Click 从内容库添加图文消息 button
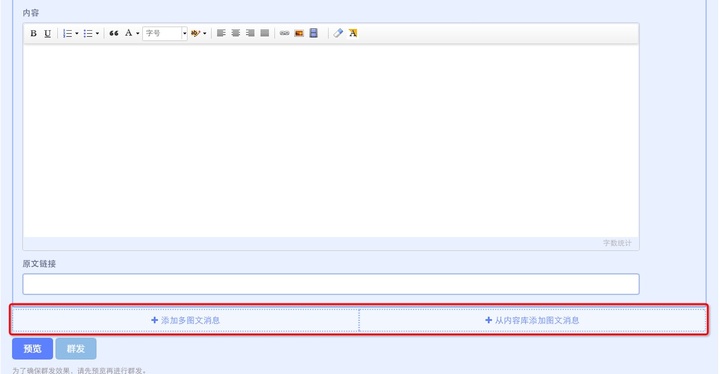The width and height of the screenshot is (720, 374). [532, 320]
